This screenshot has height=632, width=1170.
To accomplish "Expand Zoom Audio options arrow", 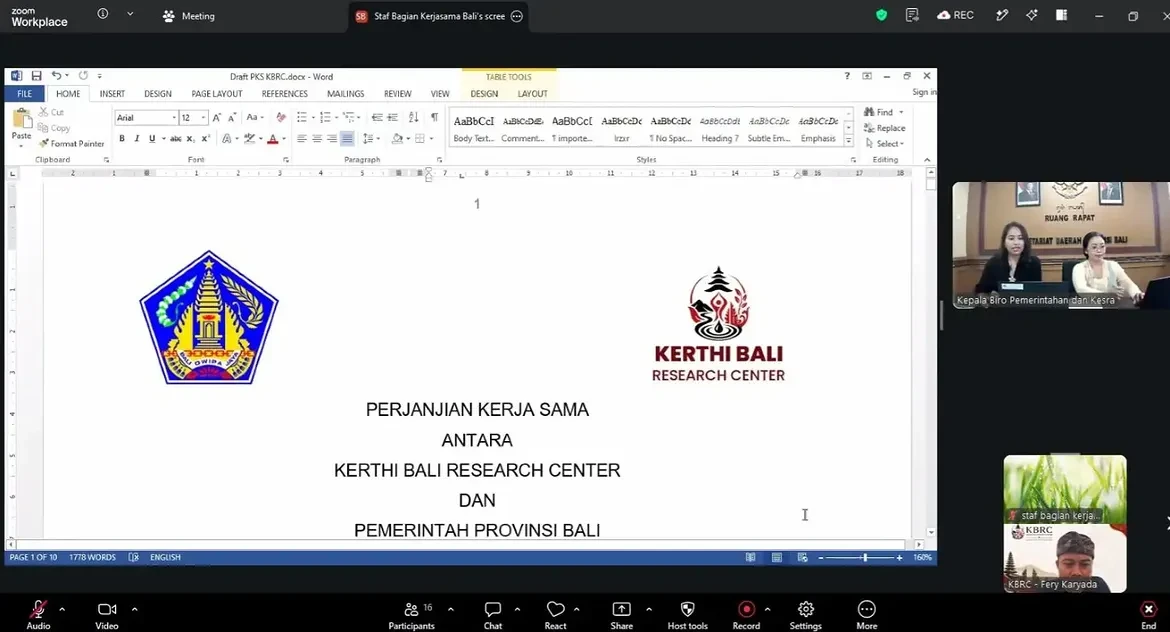I will [62, 610].
